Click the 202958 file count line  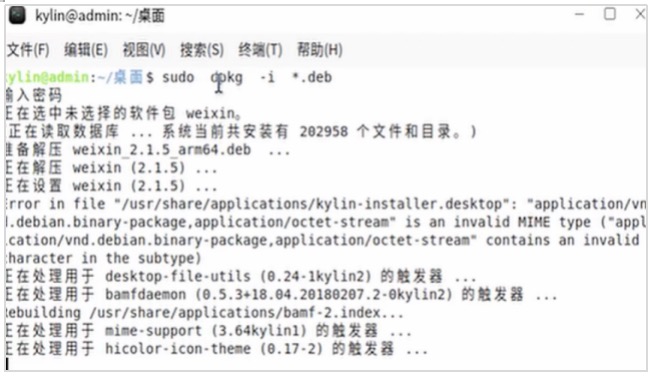point(241,132)
